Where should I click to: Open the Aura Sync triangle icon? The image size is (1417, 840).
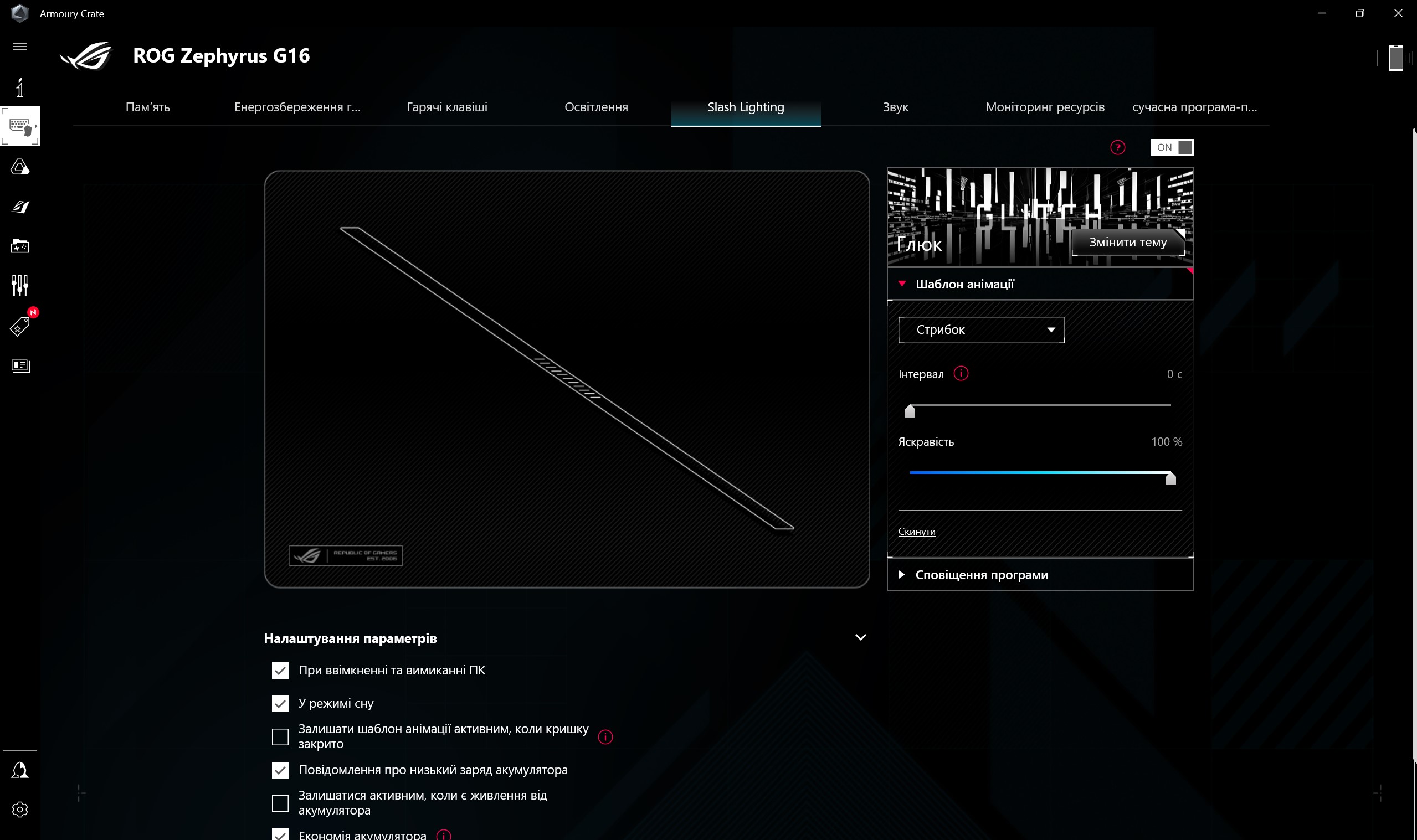tap(20, 167)
